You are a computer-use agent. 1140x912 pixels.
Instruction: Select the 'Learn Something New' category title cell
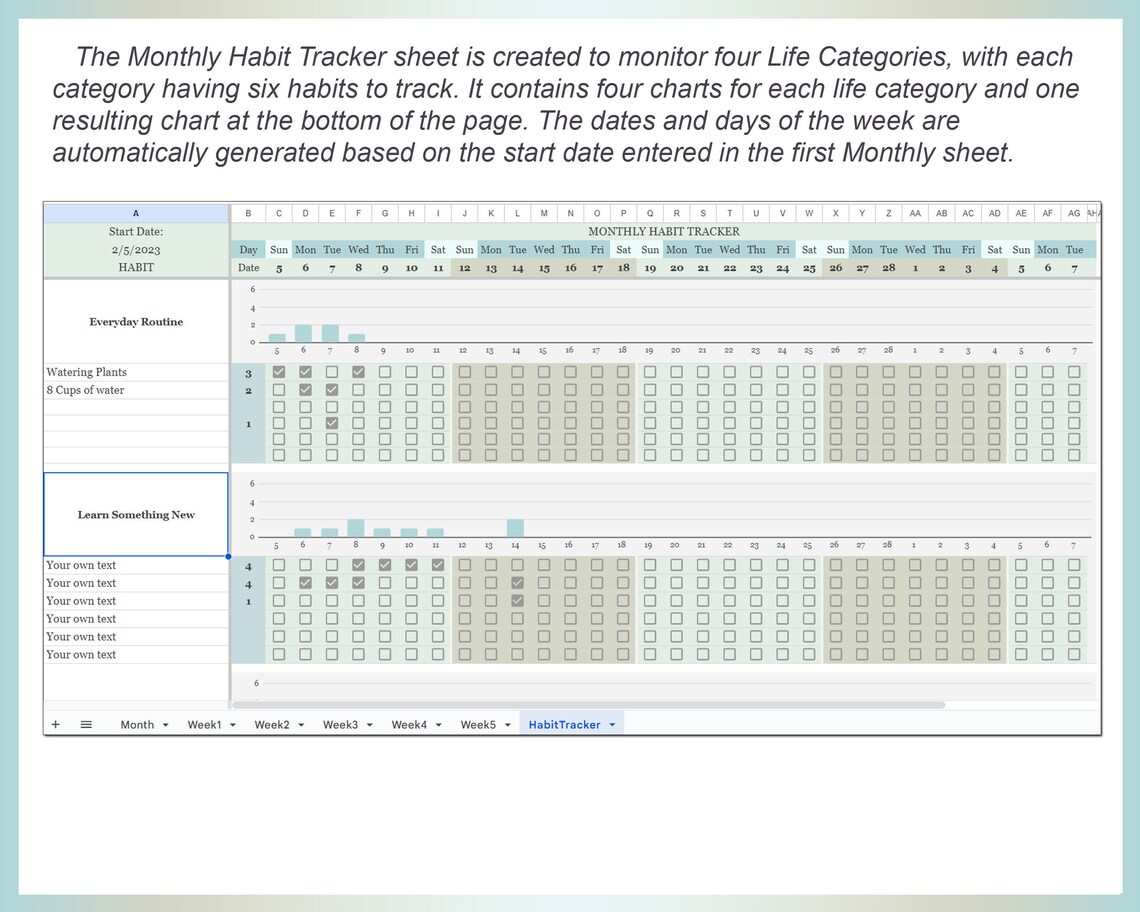click(135, 514)
